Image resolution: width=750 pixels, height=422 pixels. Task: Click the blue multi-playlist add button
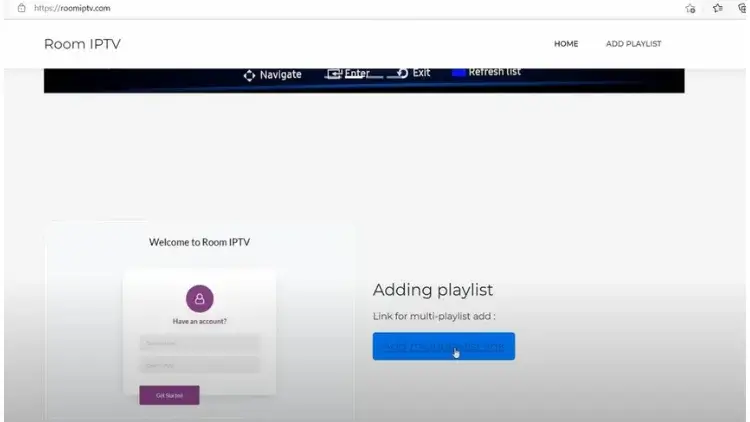click(x=443, y=346)
